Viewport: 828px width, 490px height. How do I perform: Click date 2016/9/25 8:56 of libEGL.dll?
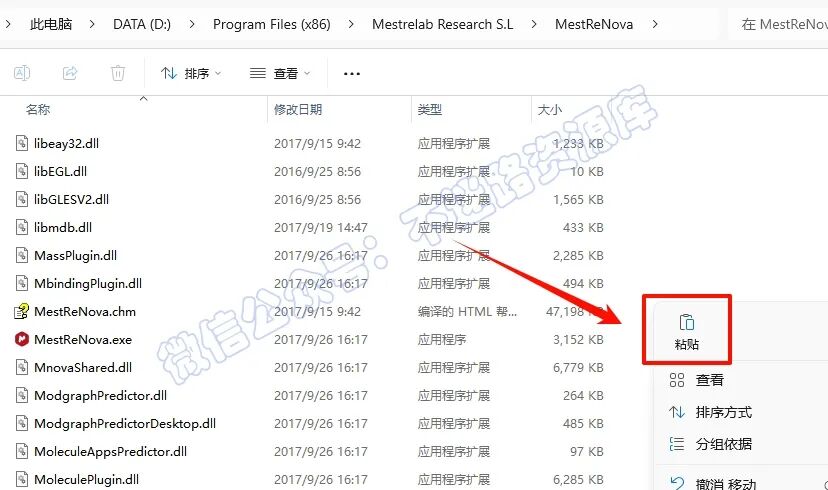click(x=317, y=172)
